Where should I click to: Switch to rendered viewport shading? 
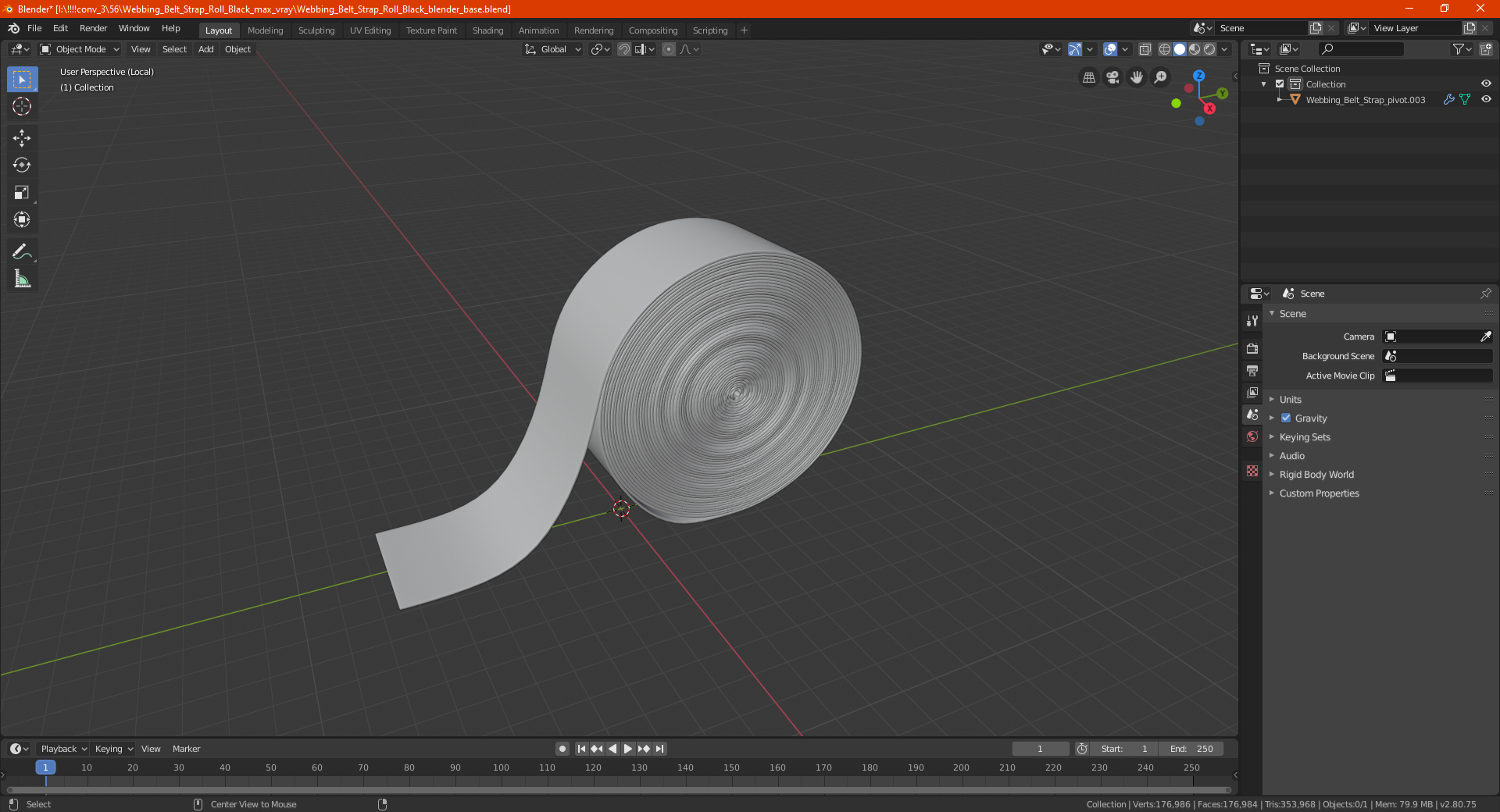point(1209,49)
